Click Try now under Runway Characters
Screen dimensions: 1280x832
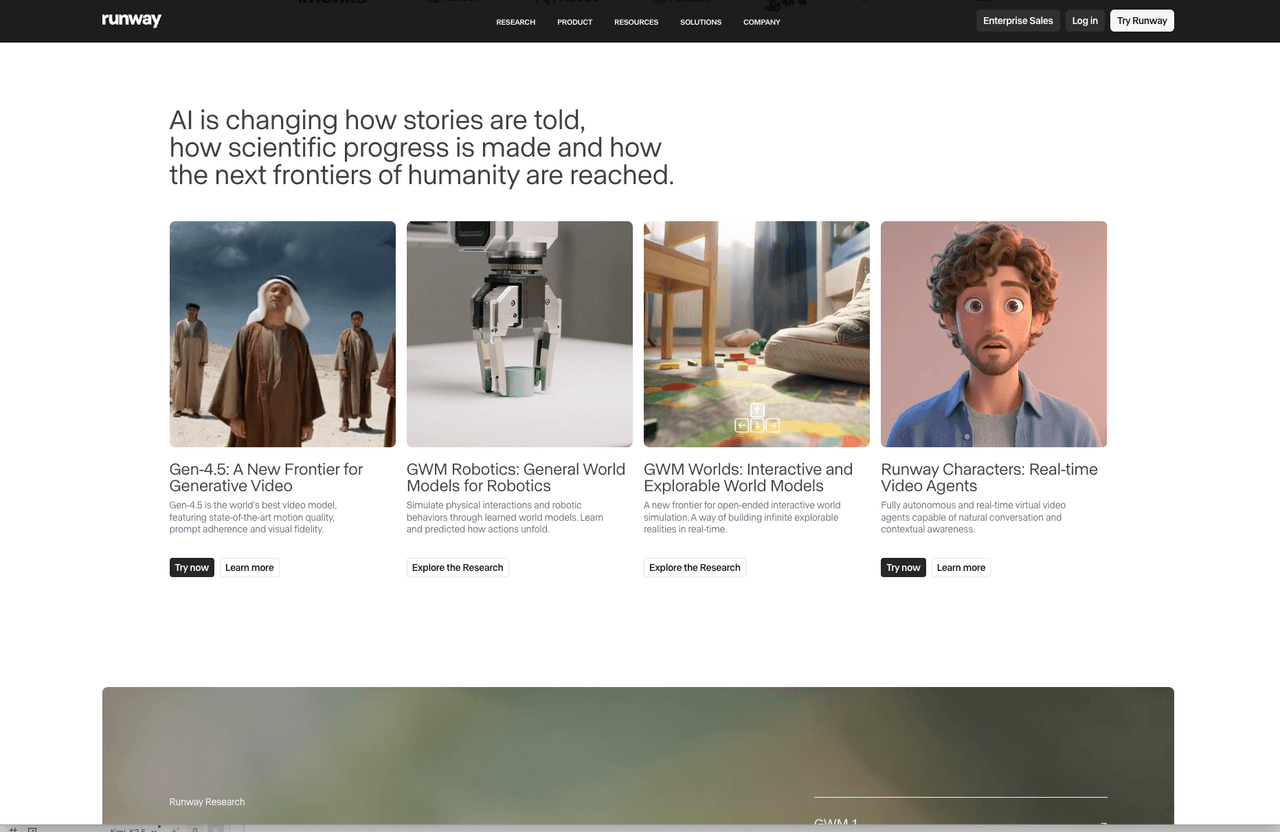tap(903, 568)
